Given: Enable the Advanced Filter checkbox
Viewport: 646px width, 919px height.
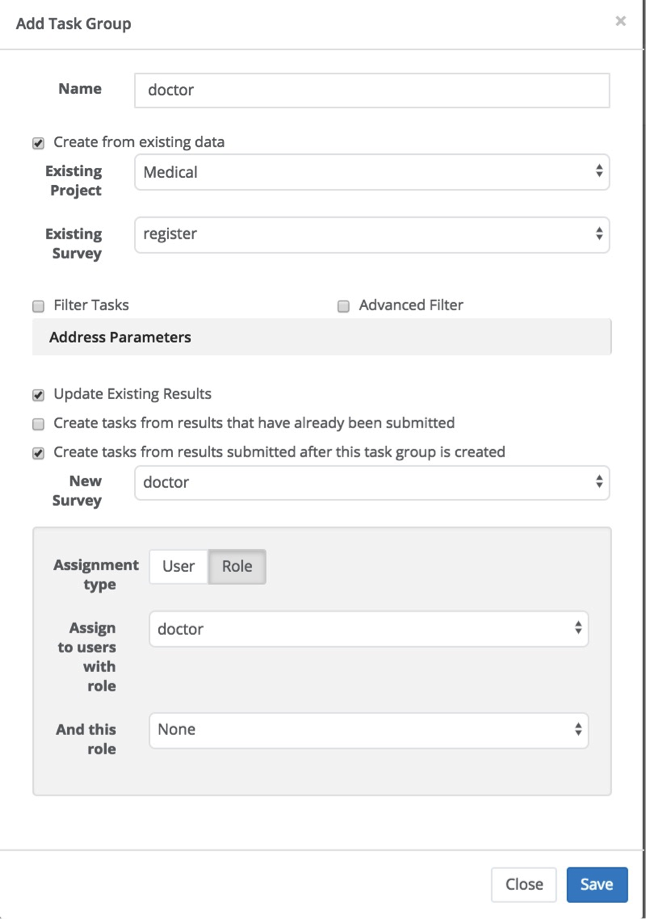Looking at the screenshot, I should click(x=343, y=306).
